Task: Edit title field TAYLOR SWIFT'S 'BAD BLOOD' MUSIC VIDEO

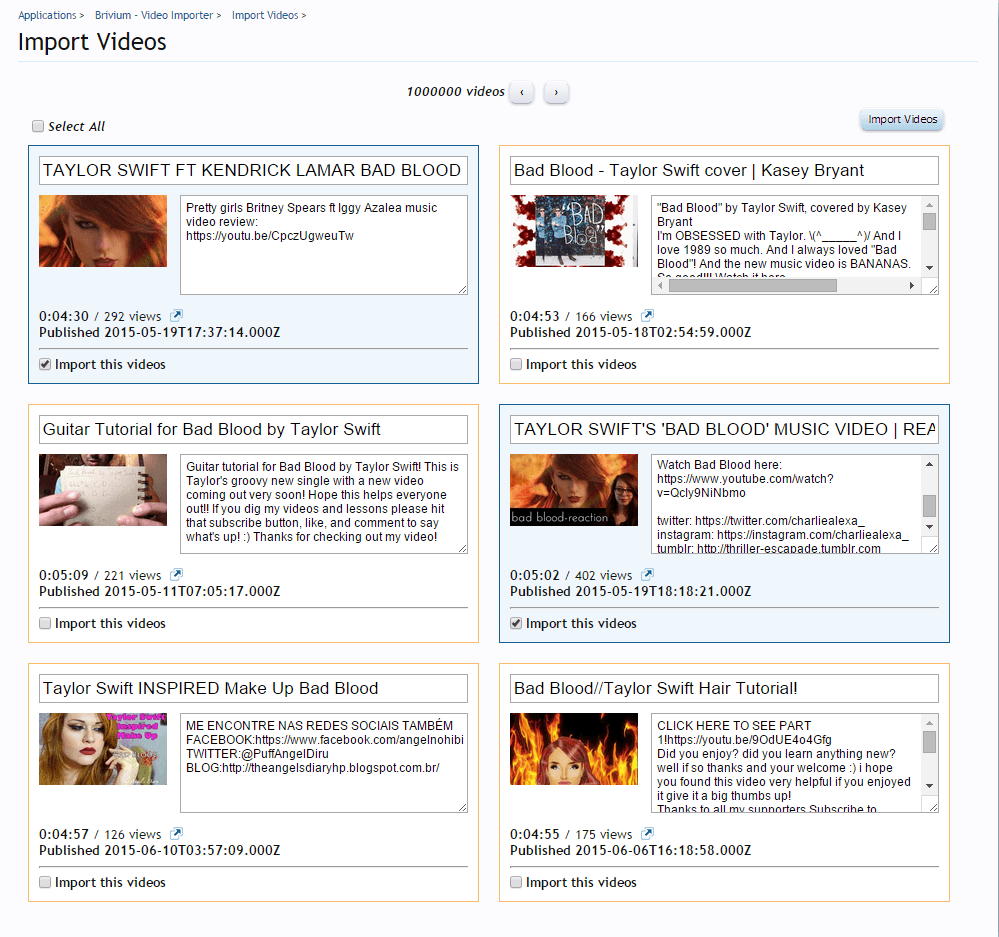Action: (x=724, y=429)
